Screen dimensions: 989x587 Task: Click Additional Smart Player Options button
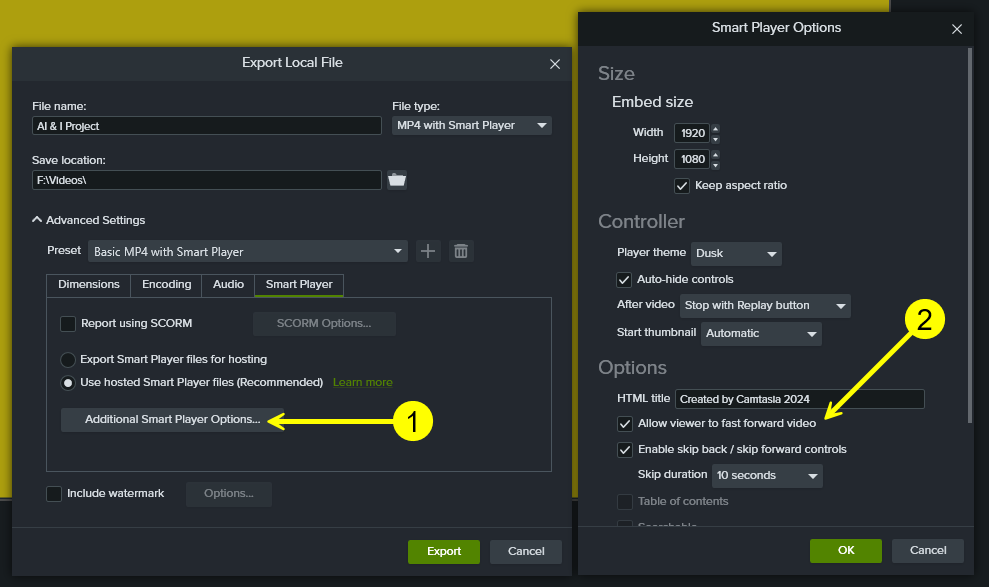tap(172, 420)
